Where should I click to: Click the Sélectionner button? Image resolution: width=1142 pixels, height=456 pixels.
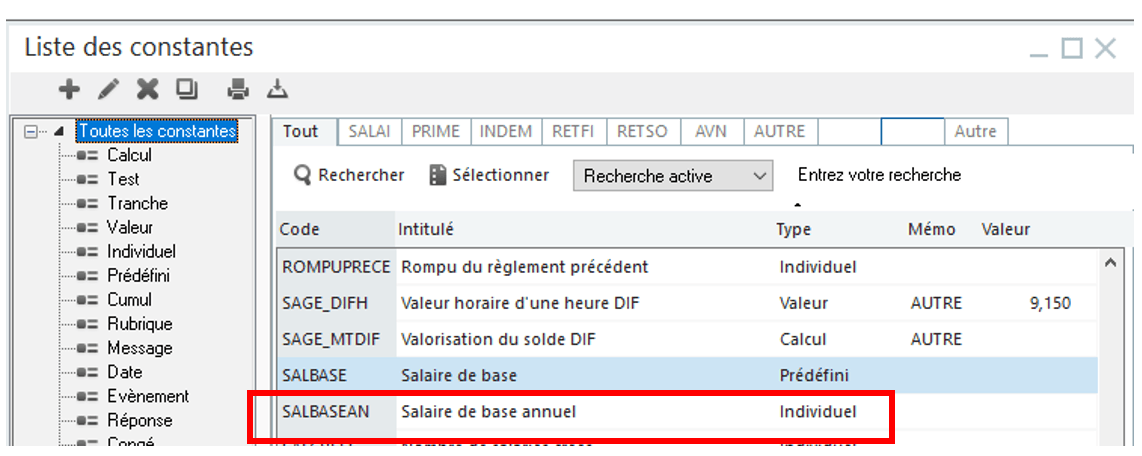tap(489, 176)
